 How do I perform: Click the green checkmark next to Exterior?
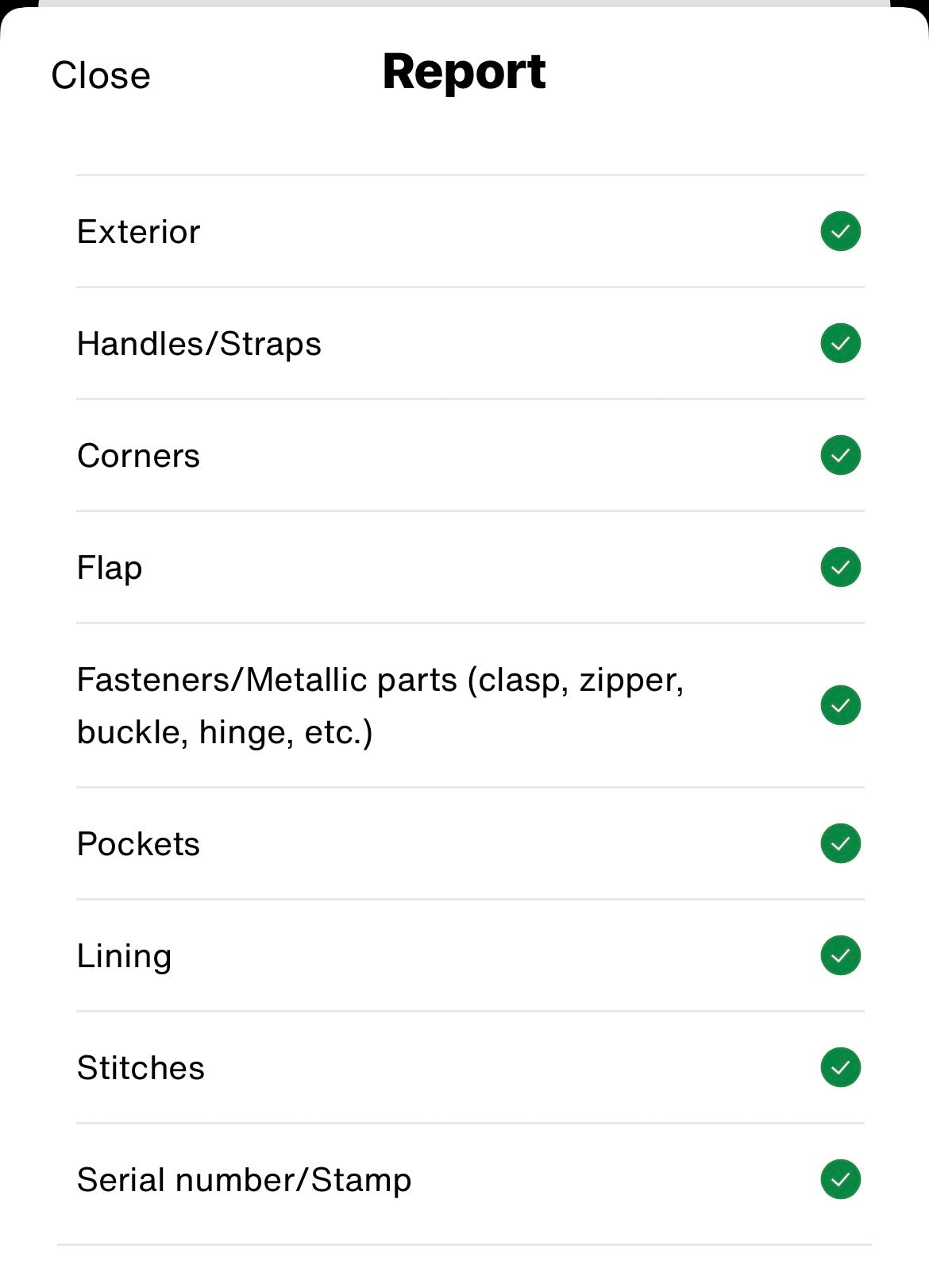click(840, 231)
